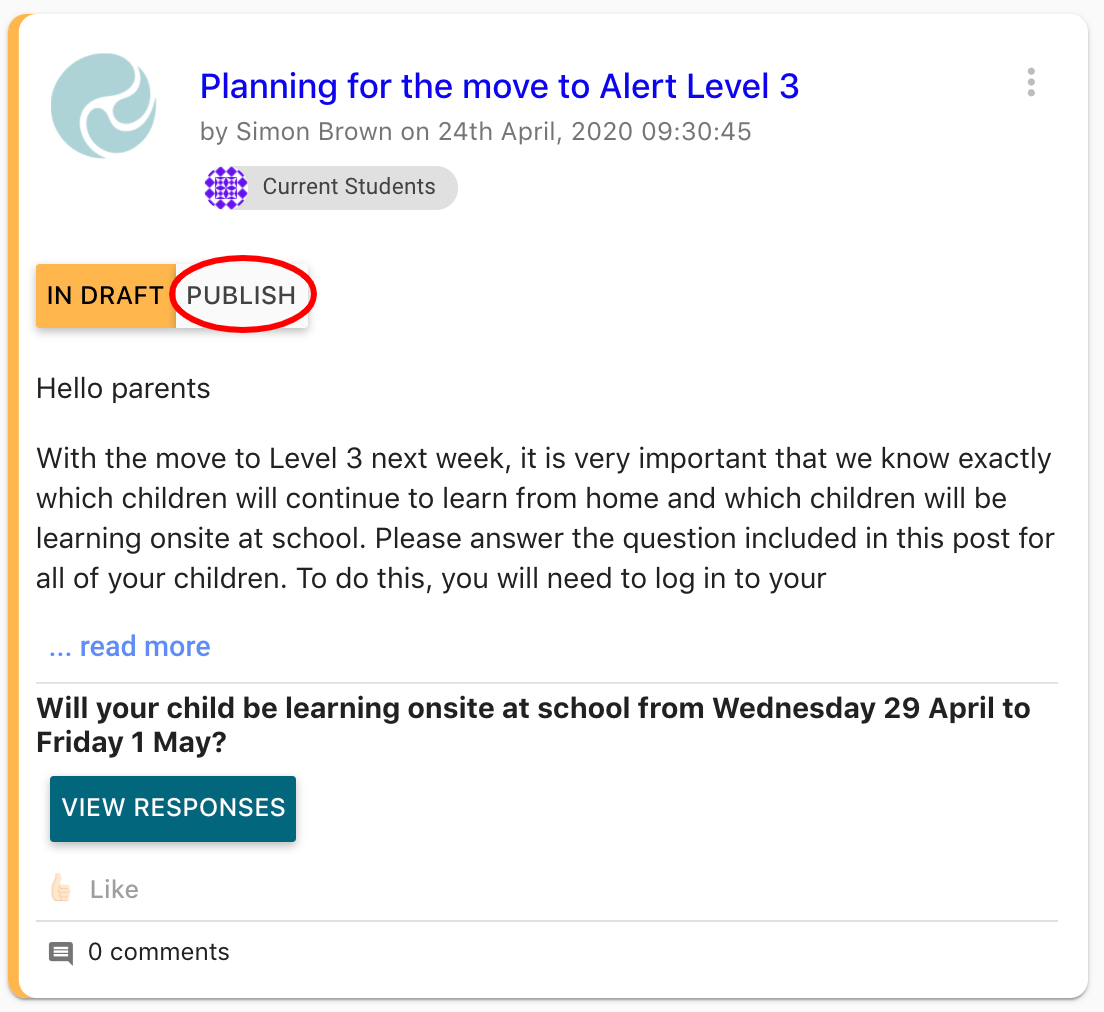The height and width of the screenshot is (1012, 1104).
Task: Toggle the IN DRAFT status button
Action: click(x=105, y=296)
